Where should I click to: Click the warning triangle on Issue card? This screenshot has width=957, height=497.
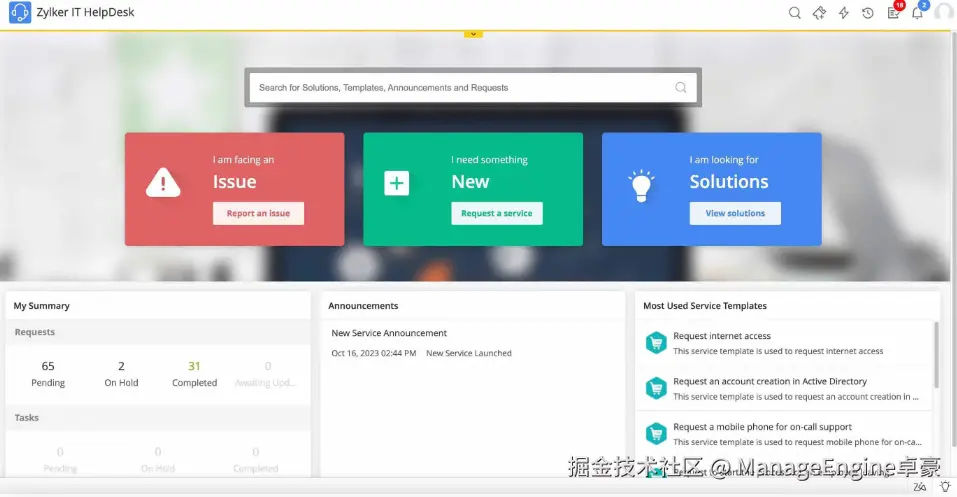(x=163, y=183)
